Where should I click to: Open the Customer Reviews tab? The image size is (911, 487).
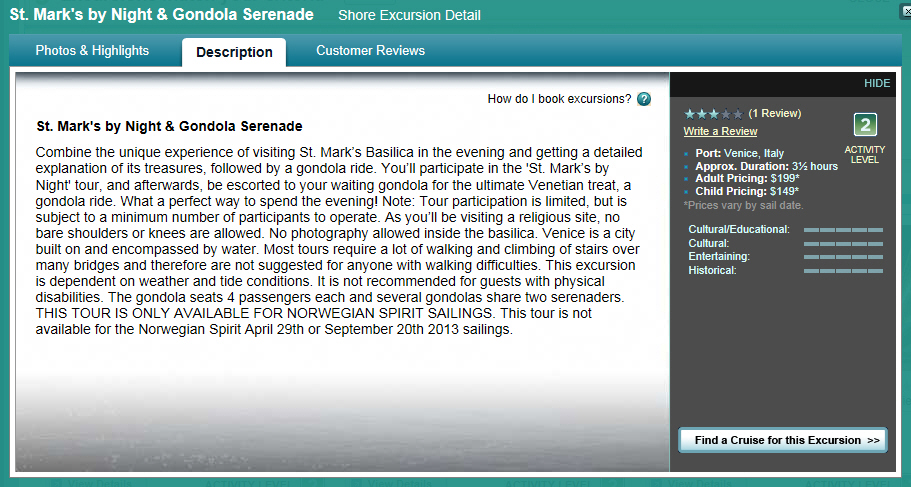[370, 51]
